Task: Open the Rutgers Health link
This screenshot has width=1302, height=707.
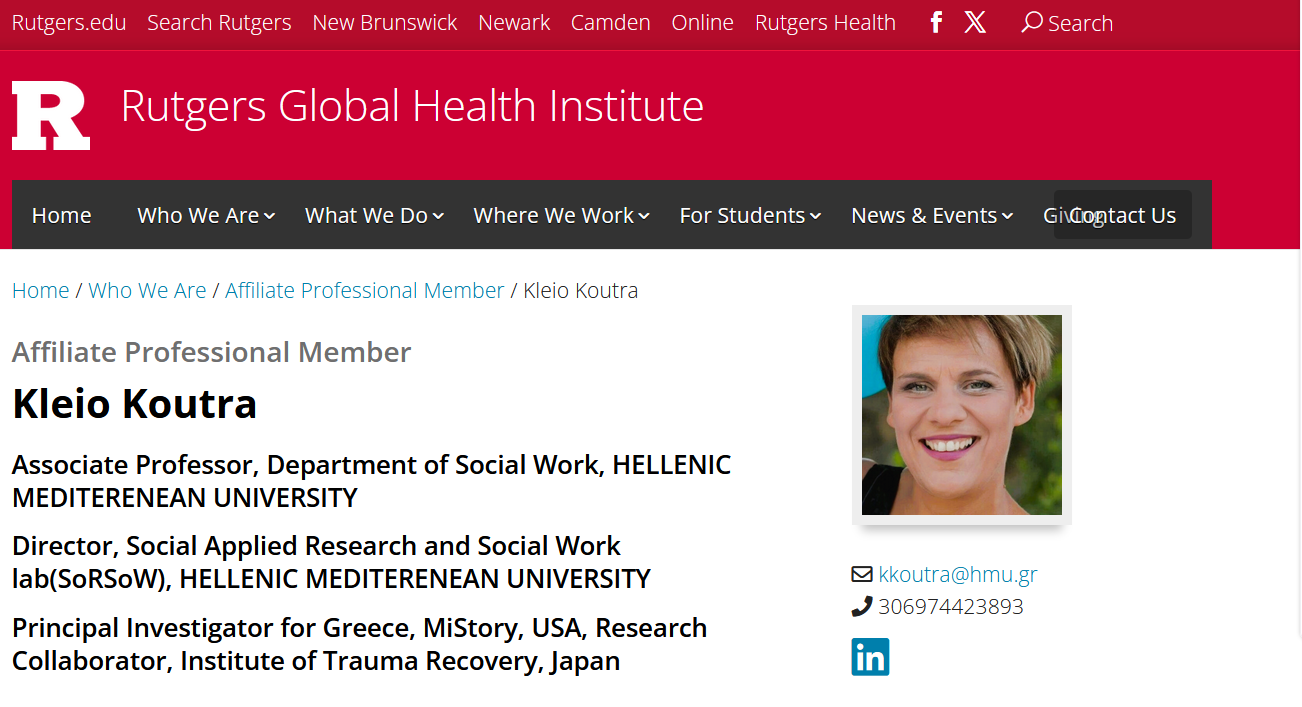Action: coord(825,22)
